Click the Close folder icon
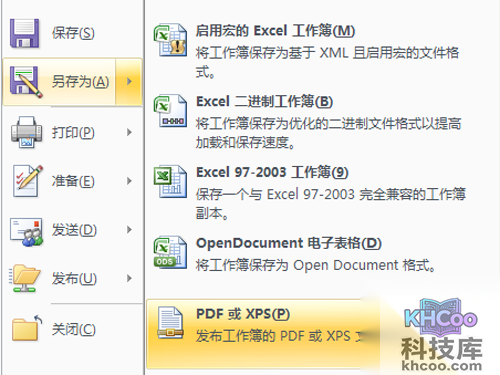500x375 pixels. coord(27,329)
